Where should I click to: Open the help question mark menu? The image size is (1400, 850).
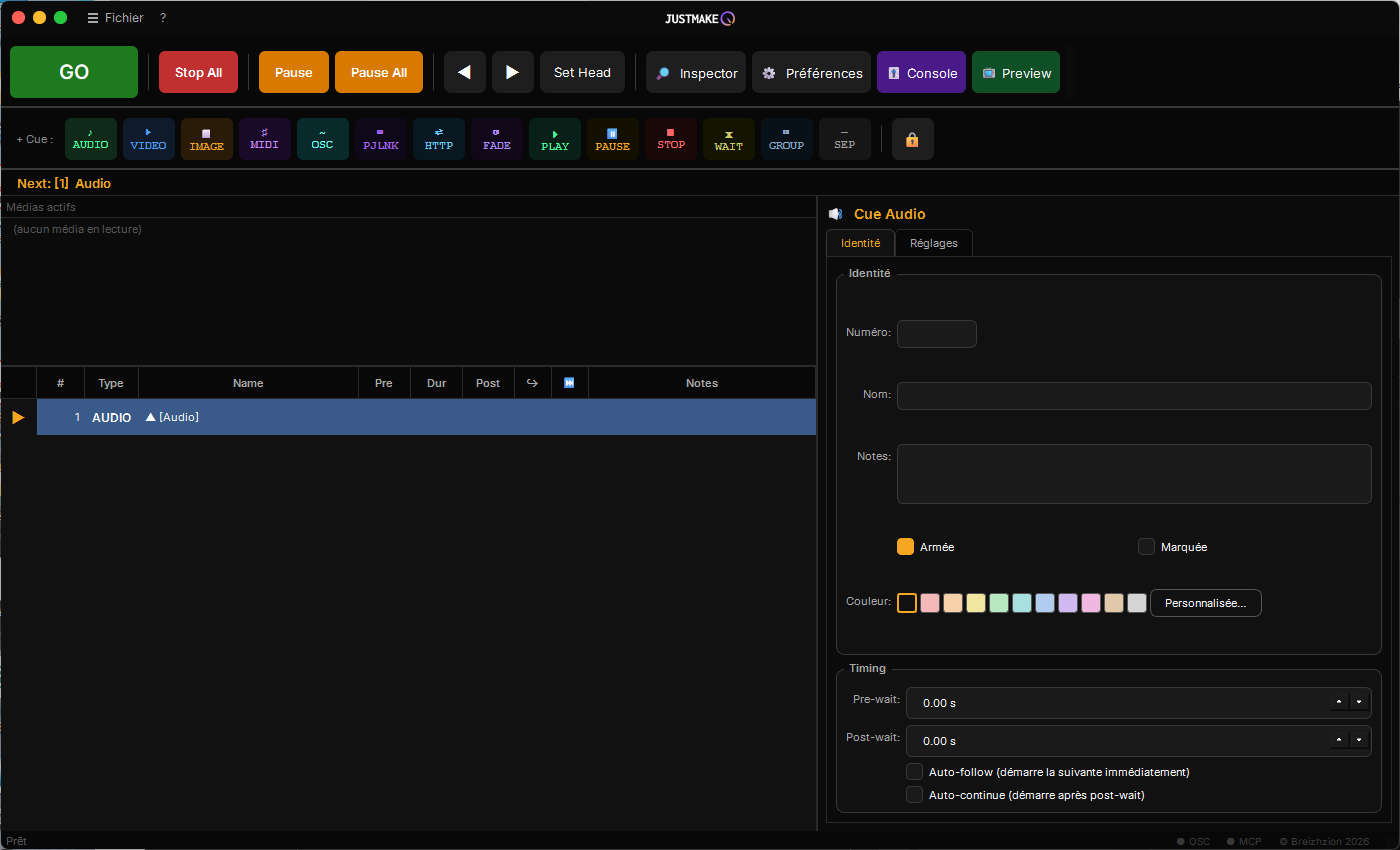click(163, 18)
